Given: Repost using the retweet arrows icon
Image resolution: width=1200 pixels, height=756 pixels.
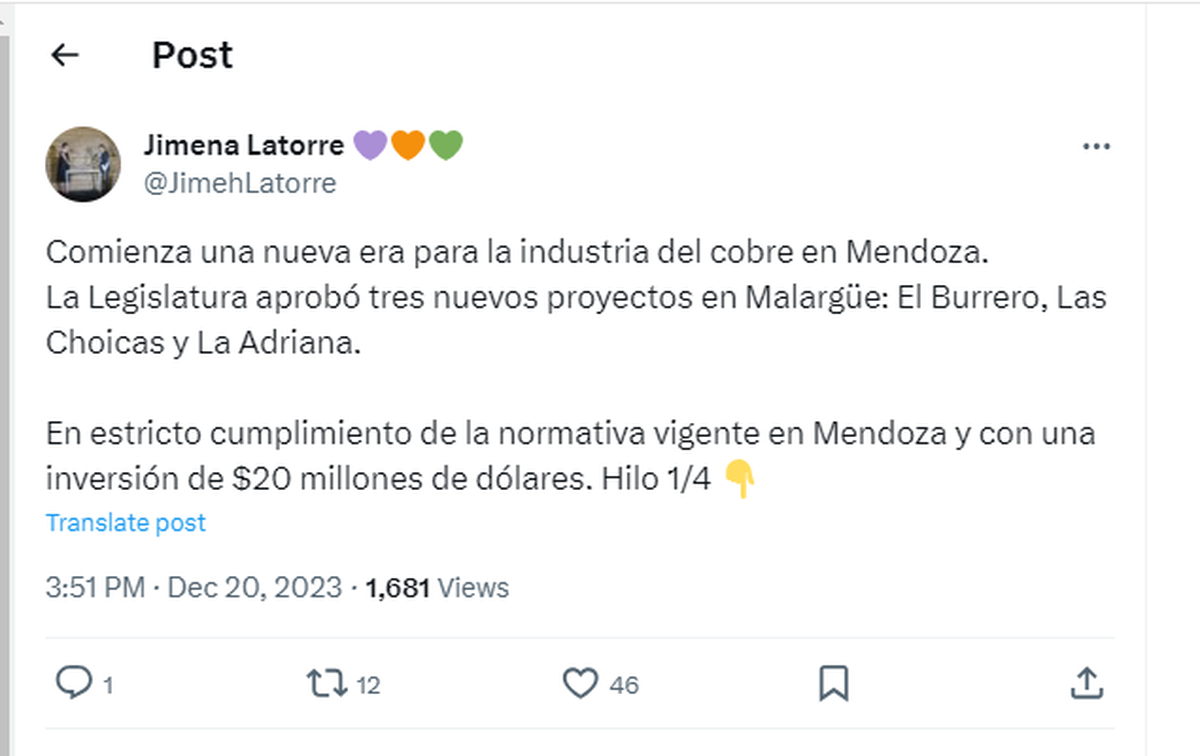Looking at the screenshot, I should pos(326,683).
